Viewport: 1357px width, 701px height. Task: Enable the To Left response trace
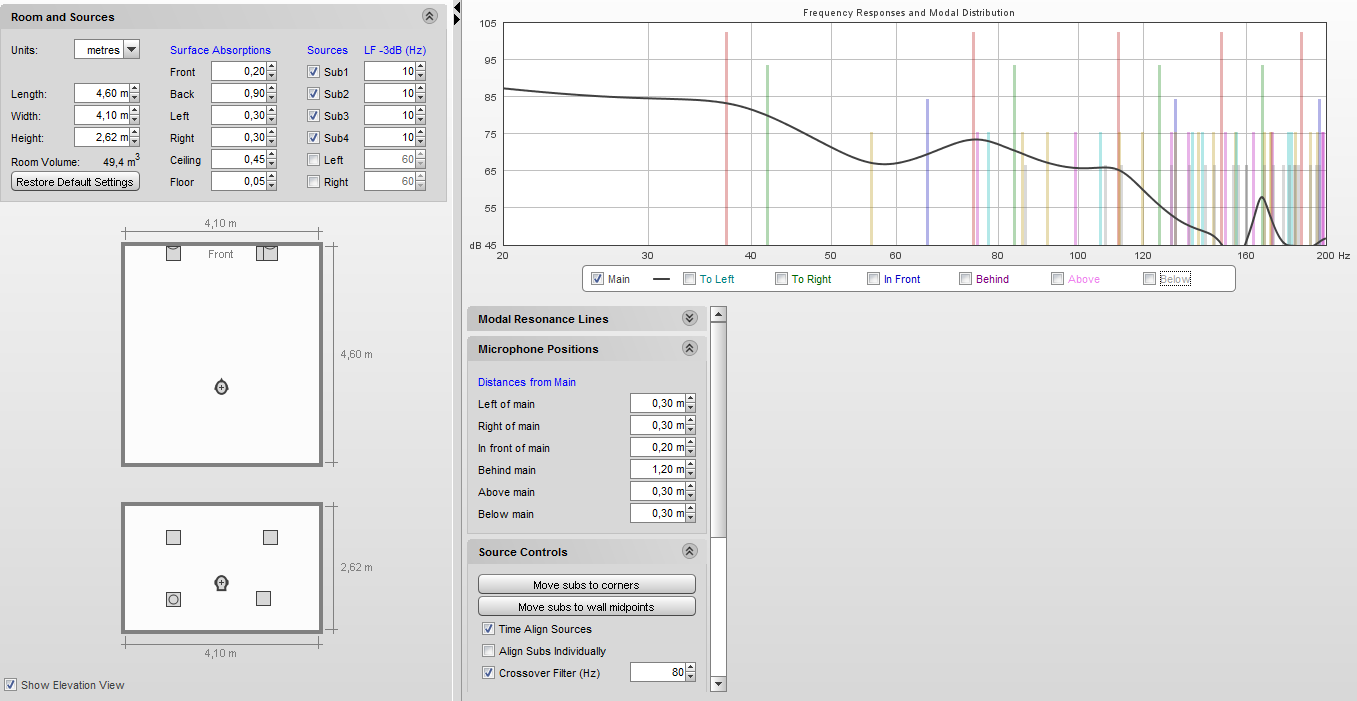[x=689, y=279]
